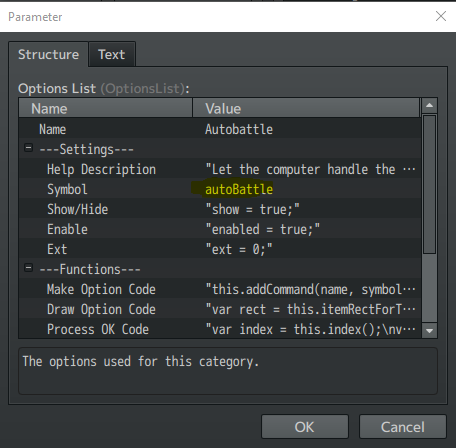456x448 pixels.
Task: Click the "show = true;" value
Action: pos(252,209)
